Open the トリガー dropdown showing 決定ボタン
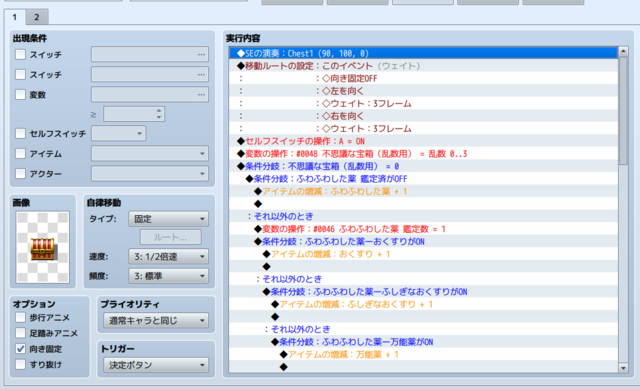Image resolution: width=640 pixels, height=389 pixels. (156, 365)
